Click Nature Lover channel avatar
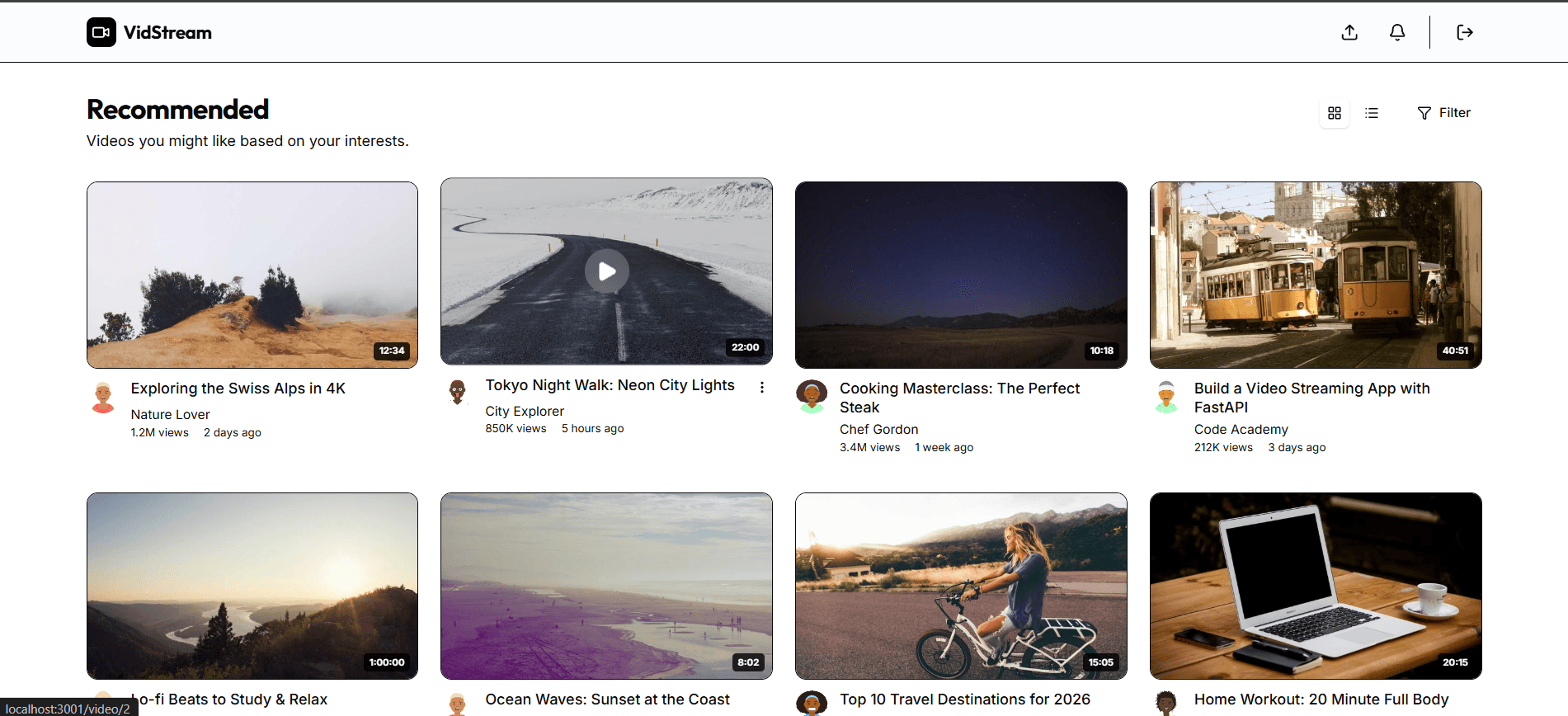1568x716 pixels. pos(103,397)
